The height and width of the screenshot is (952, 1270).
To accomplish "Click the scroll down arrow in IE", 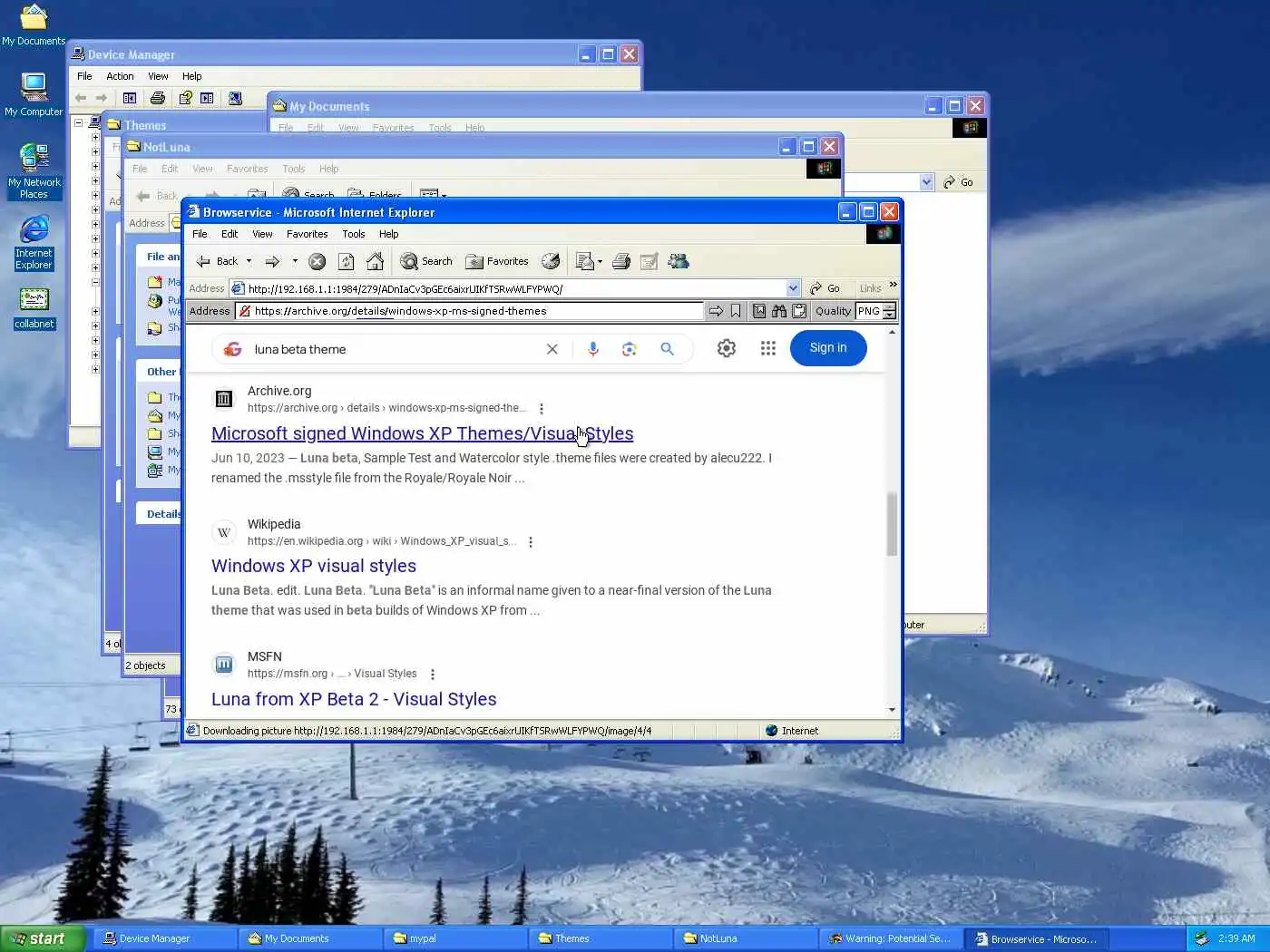I will (892, 710).
